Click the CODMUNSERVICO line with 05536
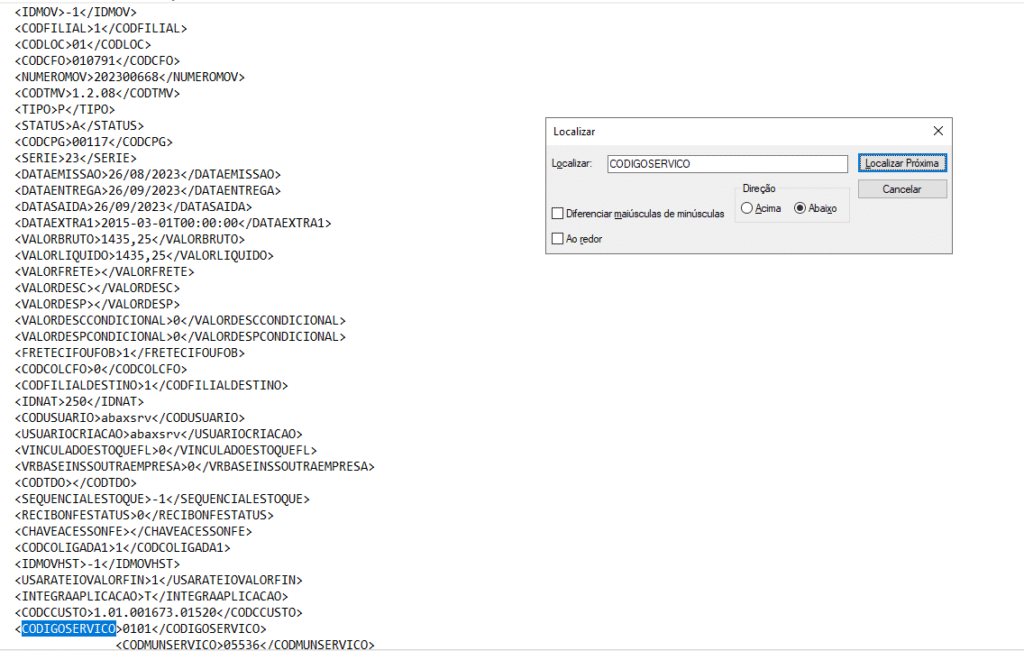 tap(245, 645)
